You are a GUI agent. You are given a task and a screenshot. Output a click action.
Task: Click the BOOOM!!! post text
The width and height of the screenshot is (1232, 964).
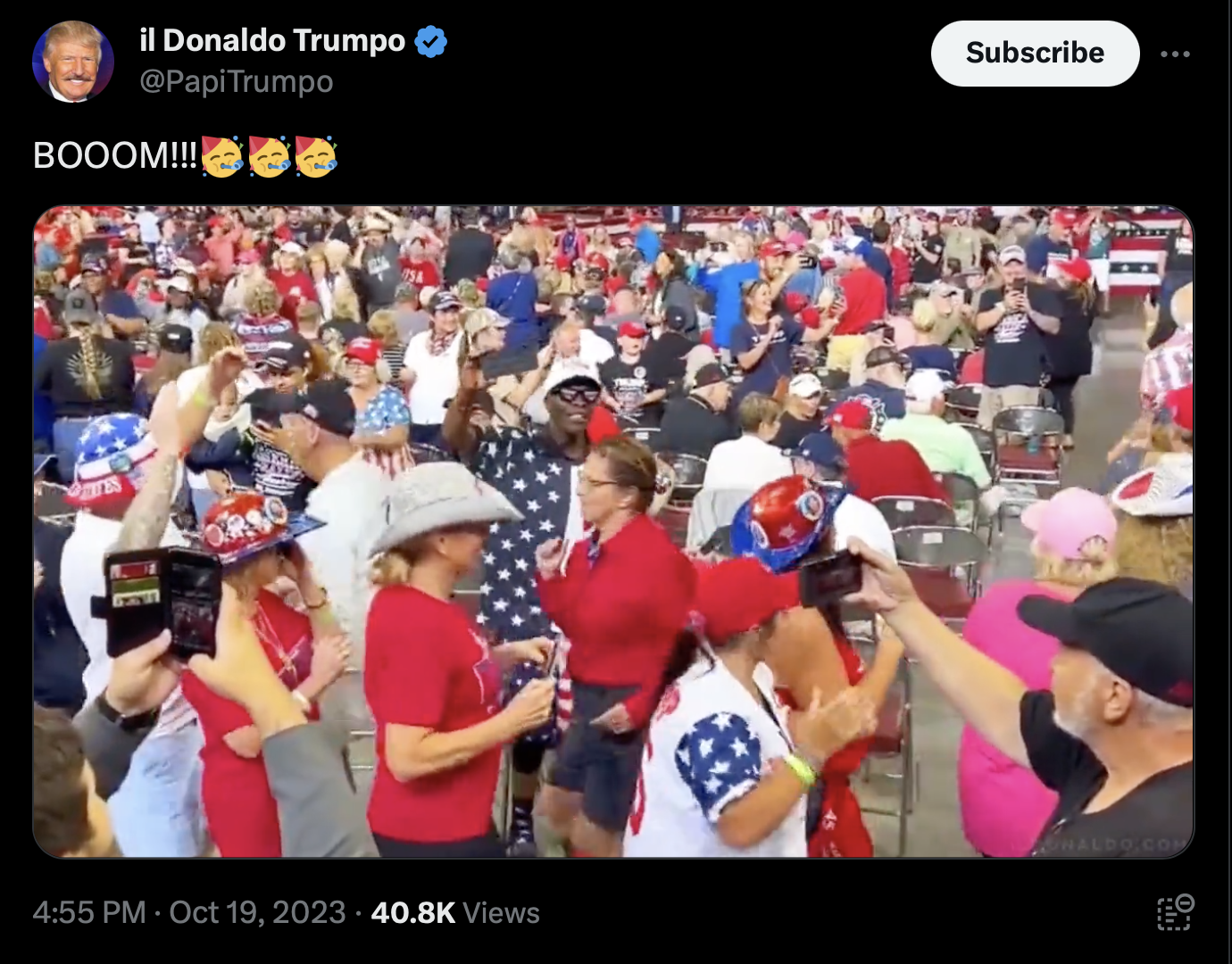coord(115,155)
